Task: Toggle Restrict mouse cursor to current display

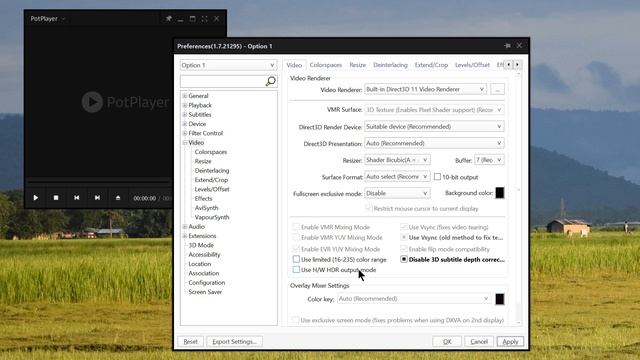Action: [369, 208]
